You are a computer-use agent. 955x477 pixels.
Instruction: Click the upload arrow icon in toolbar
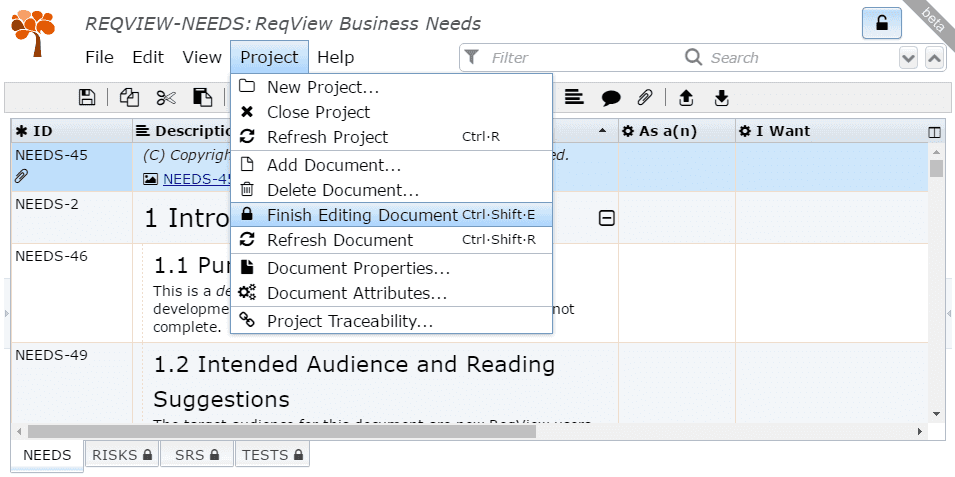click(x=686, y=97)
